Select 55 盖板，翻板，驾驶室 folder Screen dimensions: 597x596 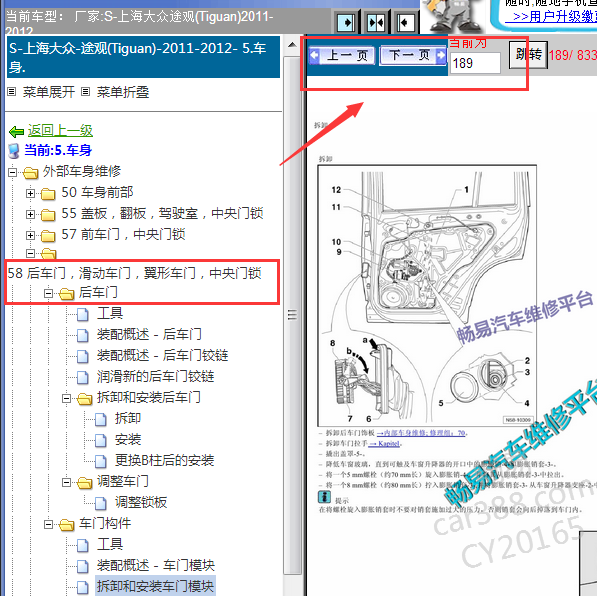click(x=162, y=213)
